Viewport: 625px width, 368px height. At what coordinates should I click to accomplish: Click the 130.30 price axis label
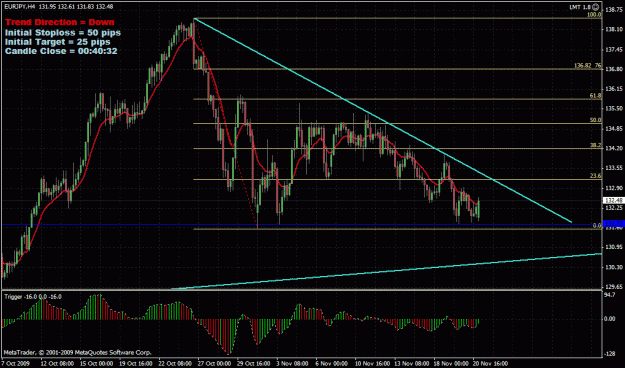(614, 267)
